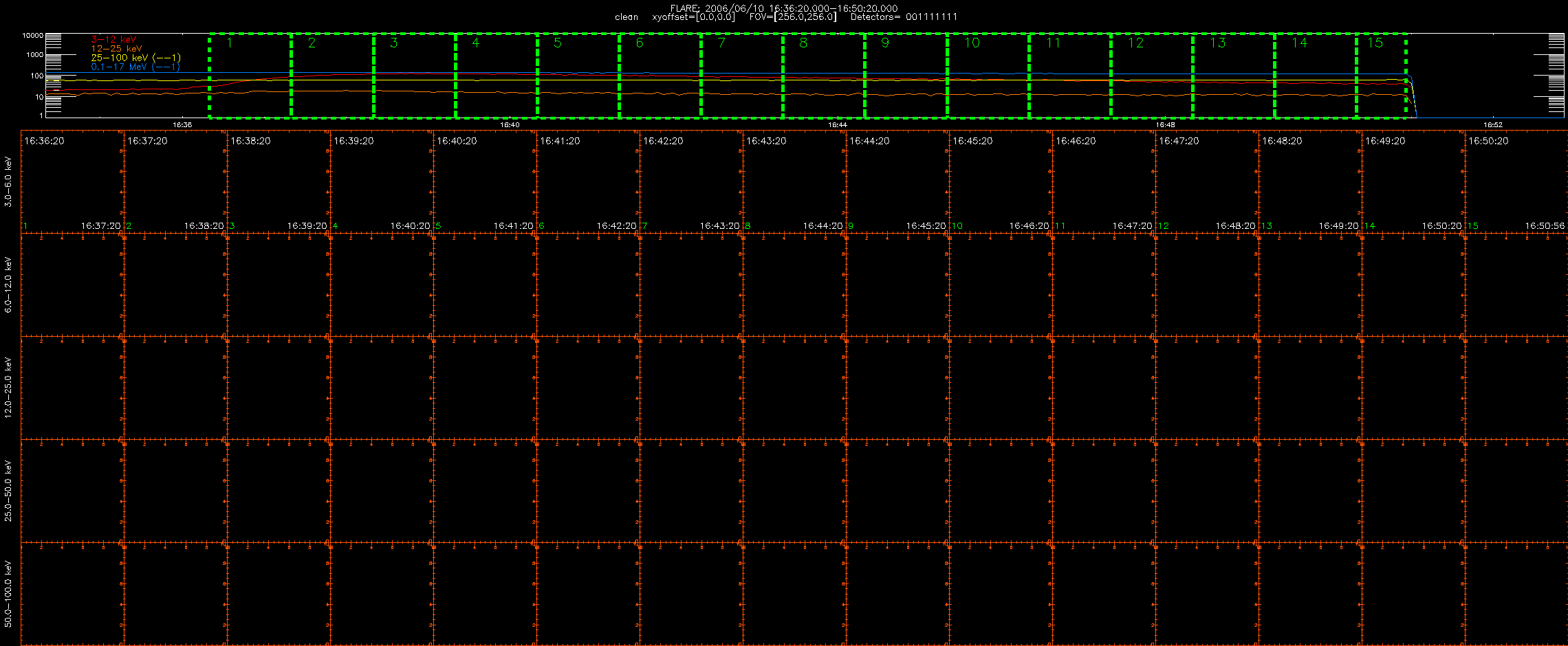
Task: Click the red '3-12 keV' legend entry
Action: point(113,40)
